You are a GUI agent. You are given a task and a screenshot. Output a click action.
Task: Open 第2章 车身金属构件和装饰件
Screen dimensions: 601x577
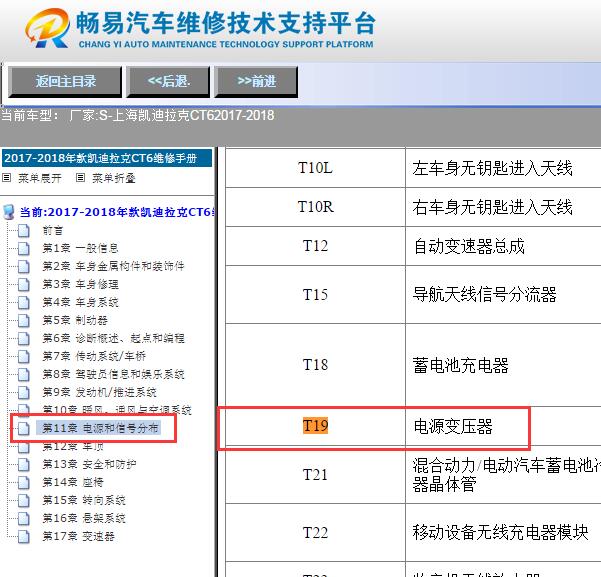click(113, 266)
